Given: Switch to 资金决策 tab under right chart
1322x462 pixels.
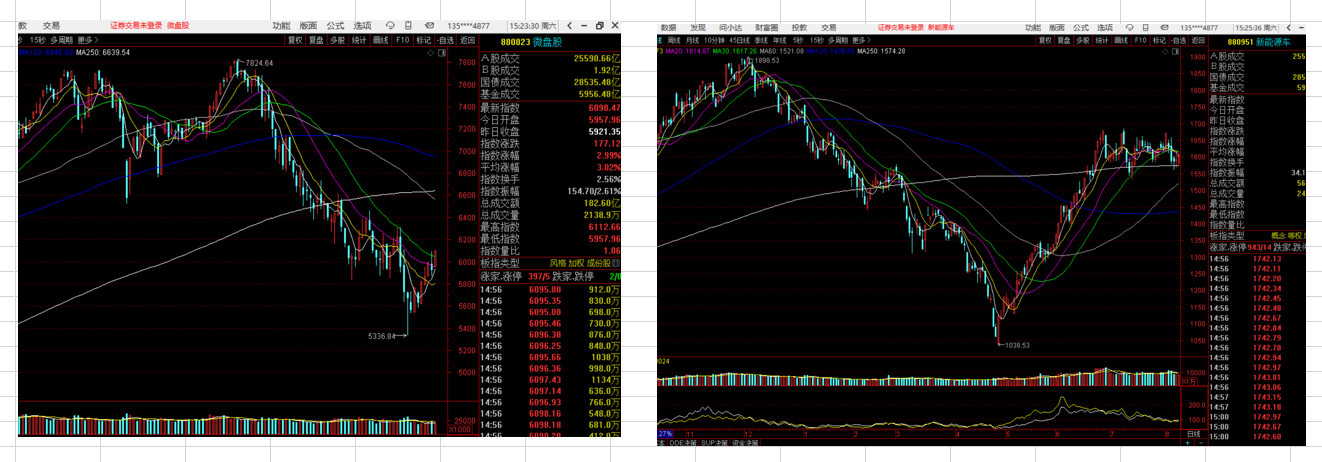Looking at the screenshot, I should coord(745,443).
